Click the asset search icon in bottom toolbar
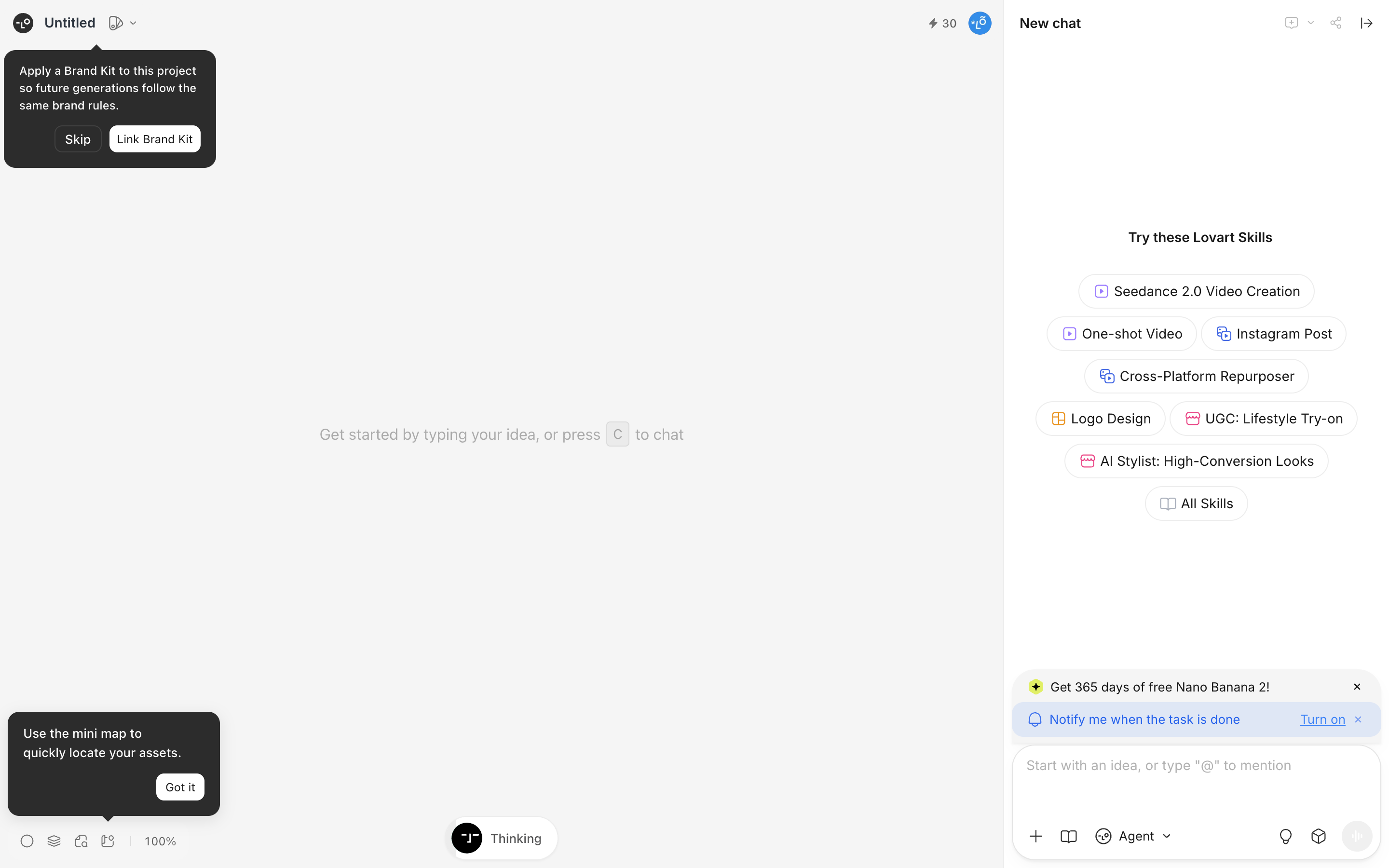 (81, 841)
